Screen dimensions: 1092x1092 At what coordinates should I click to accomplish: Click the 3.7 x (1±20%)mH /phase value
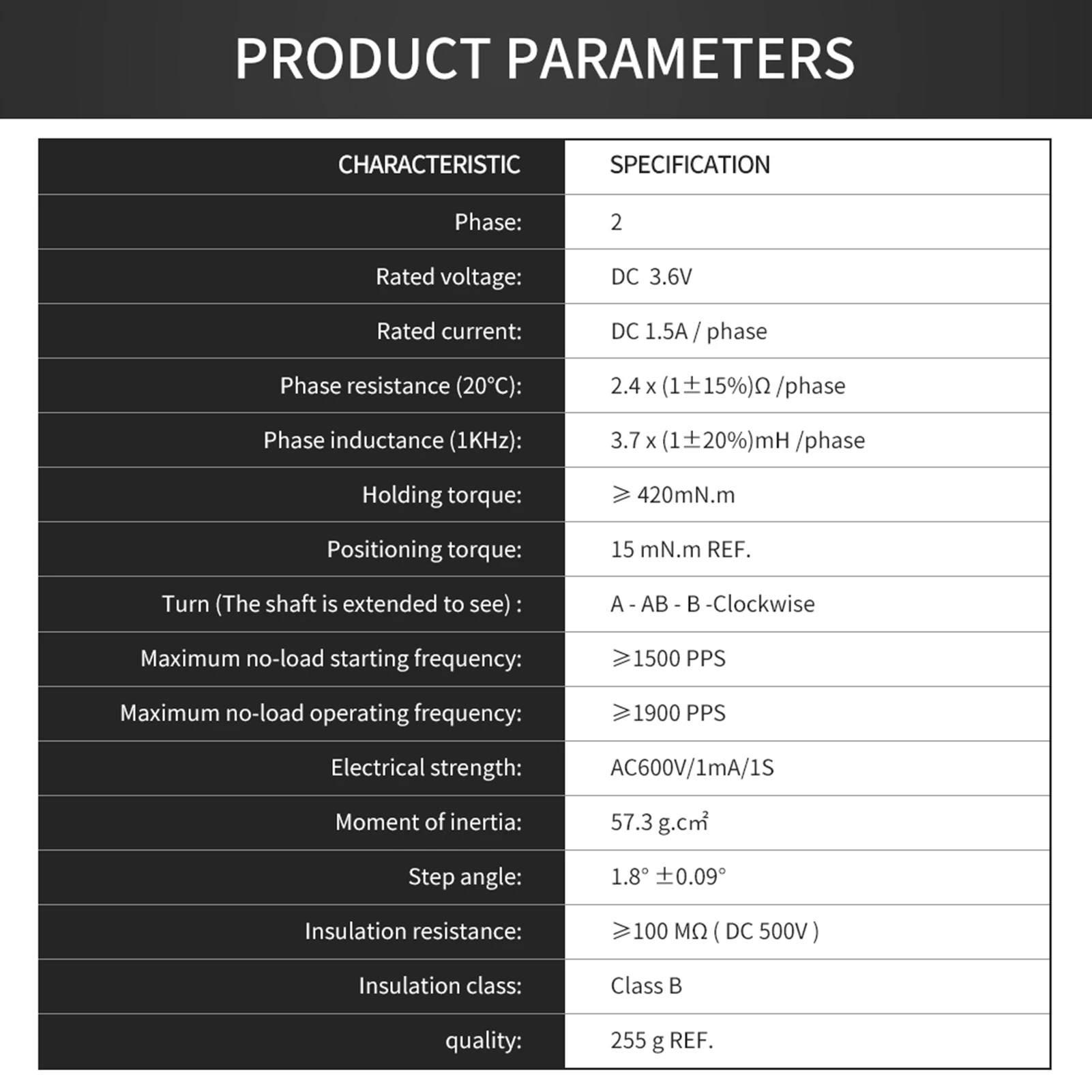[737, 441]
